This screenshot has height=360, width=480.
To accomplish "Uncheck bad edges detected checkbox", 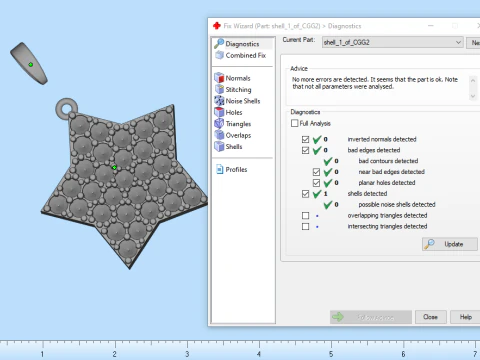I will tap(305, 150).
